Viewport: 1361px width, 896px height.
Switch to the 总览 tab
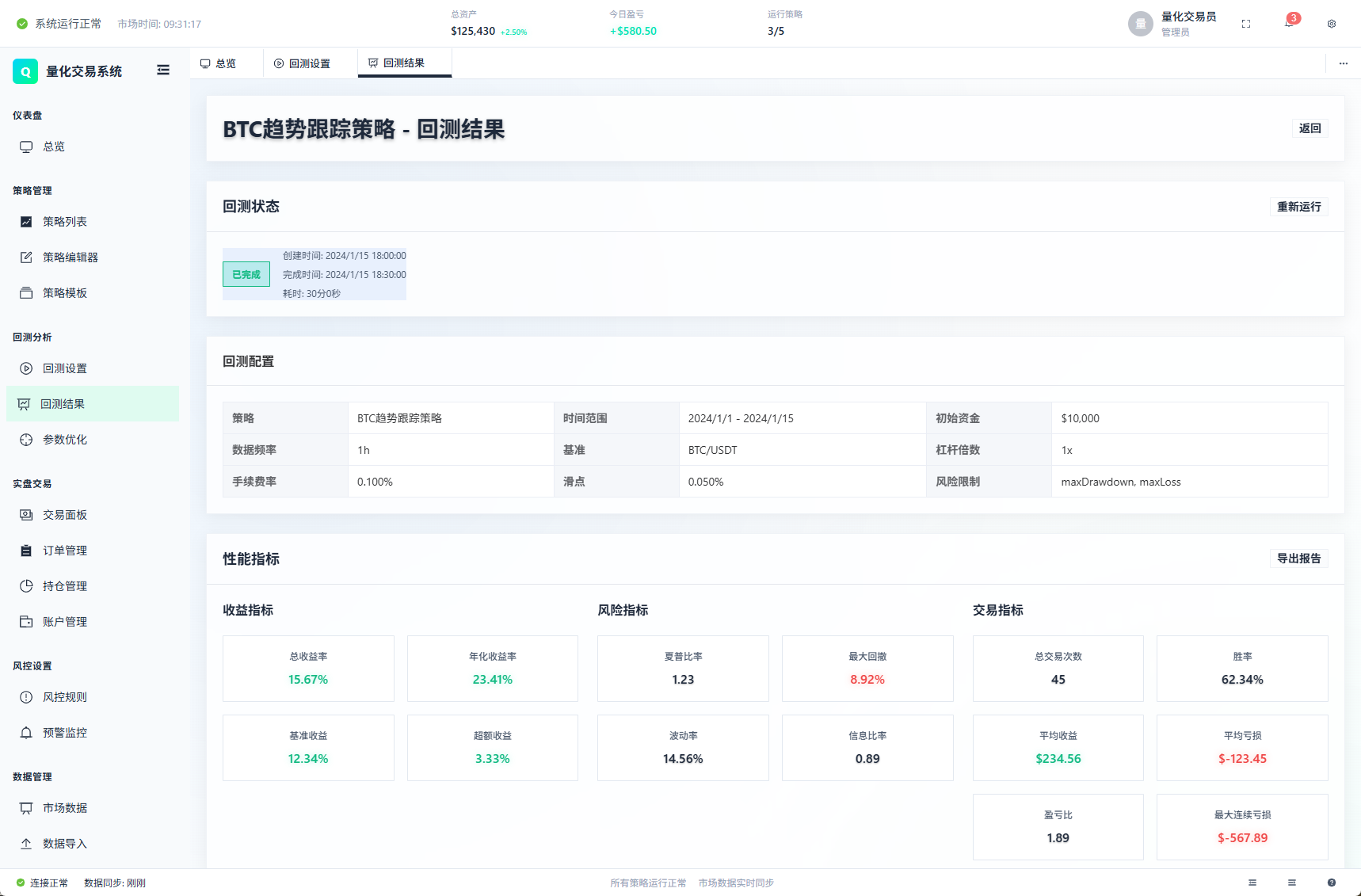click(227, 63)
